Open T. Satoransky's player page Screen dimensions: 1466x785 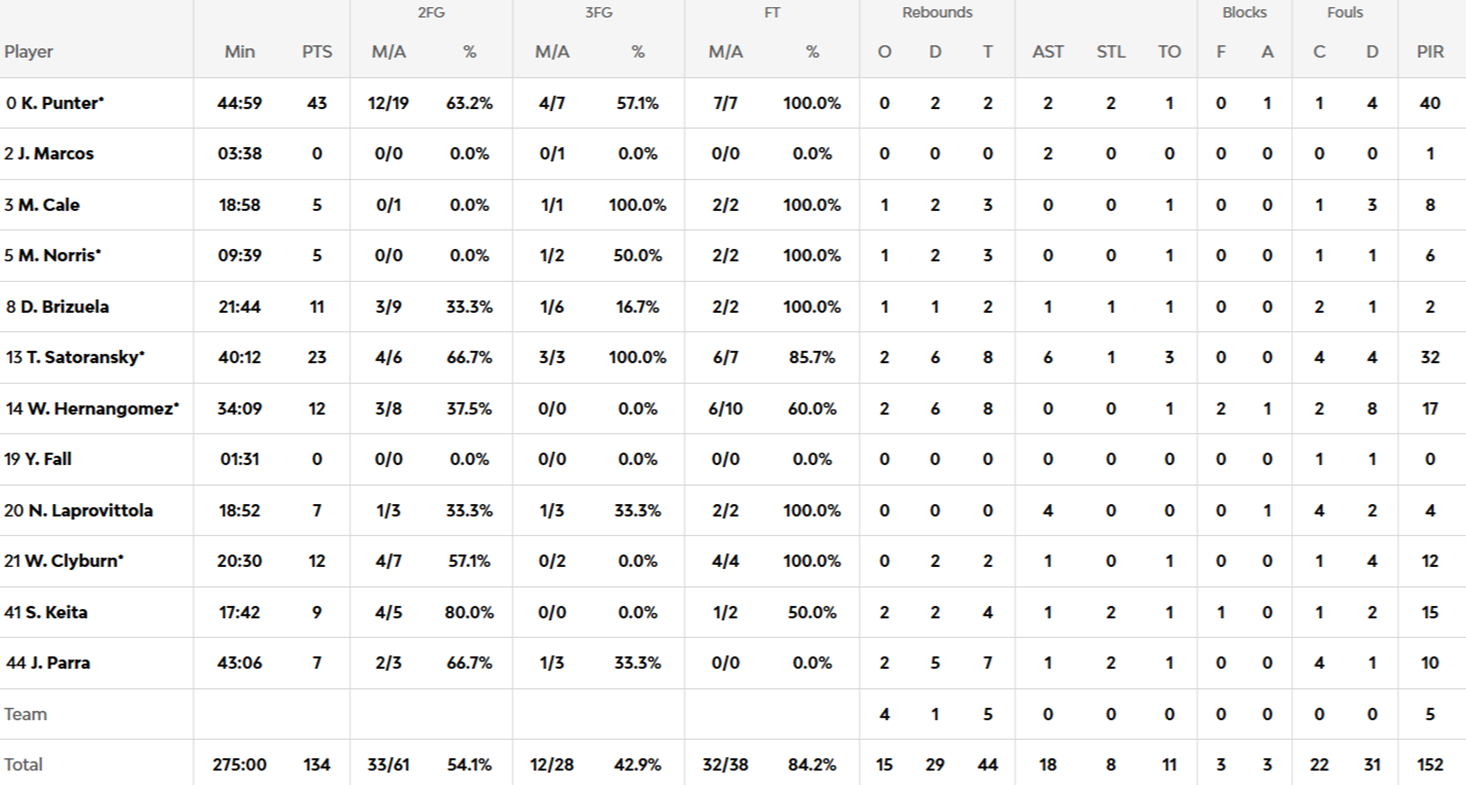pyautogui.click(x=82, y=358)
